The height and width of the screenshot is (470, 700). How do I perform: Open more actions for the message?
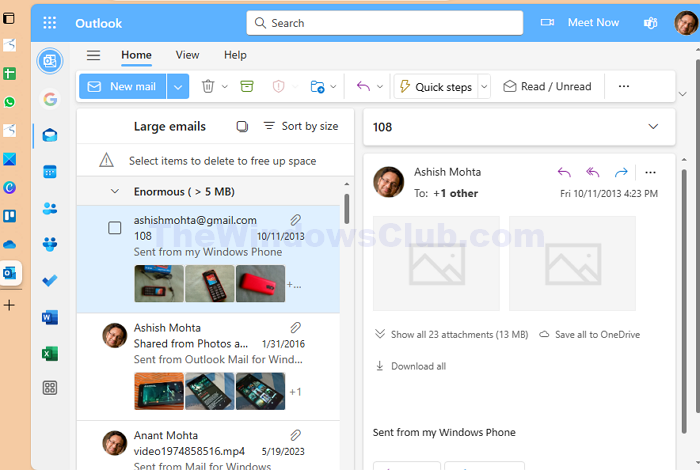click(650, 172)
